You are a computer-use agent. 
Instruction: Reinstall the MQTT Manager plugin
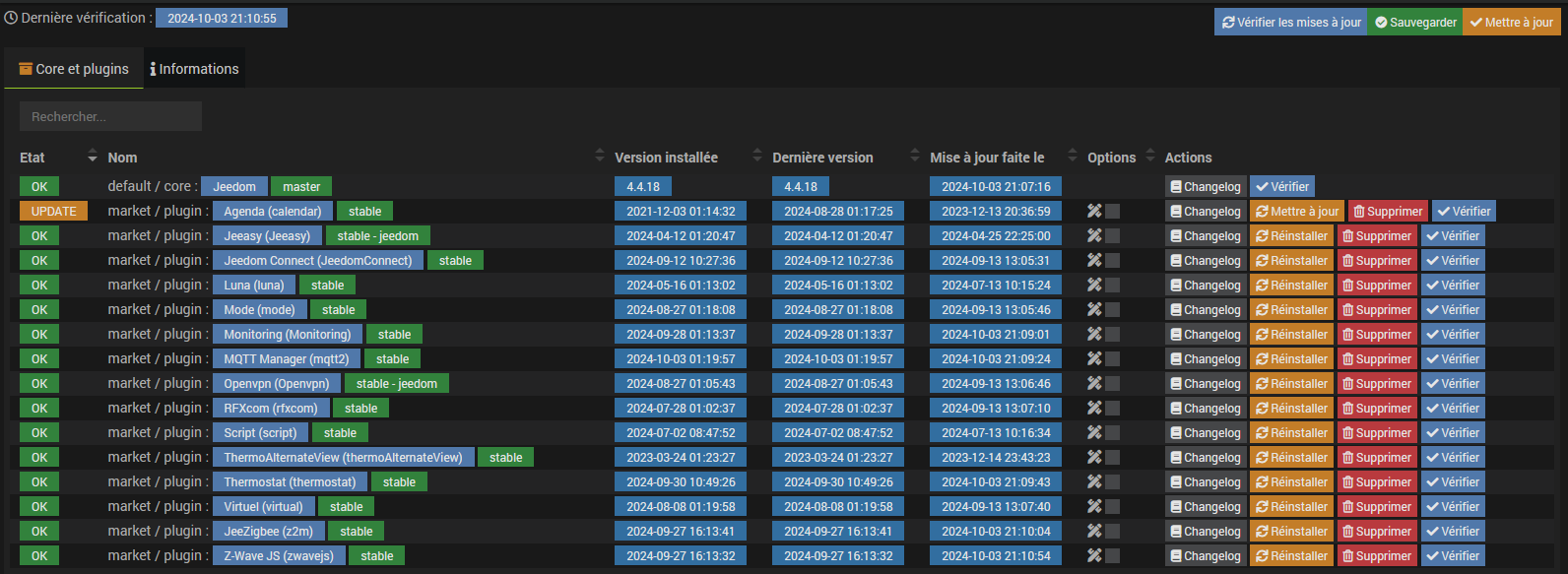(1291, 358)
